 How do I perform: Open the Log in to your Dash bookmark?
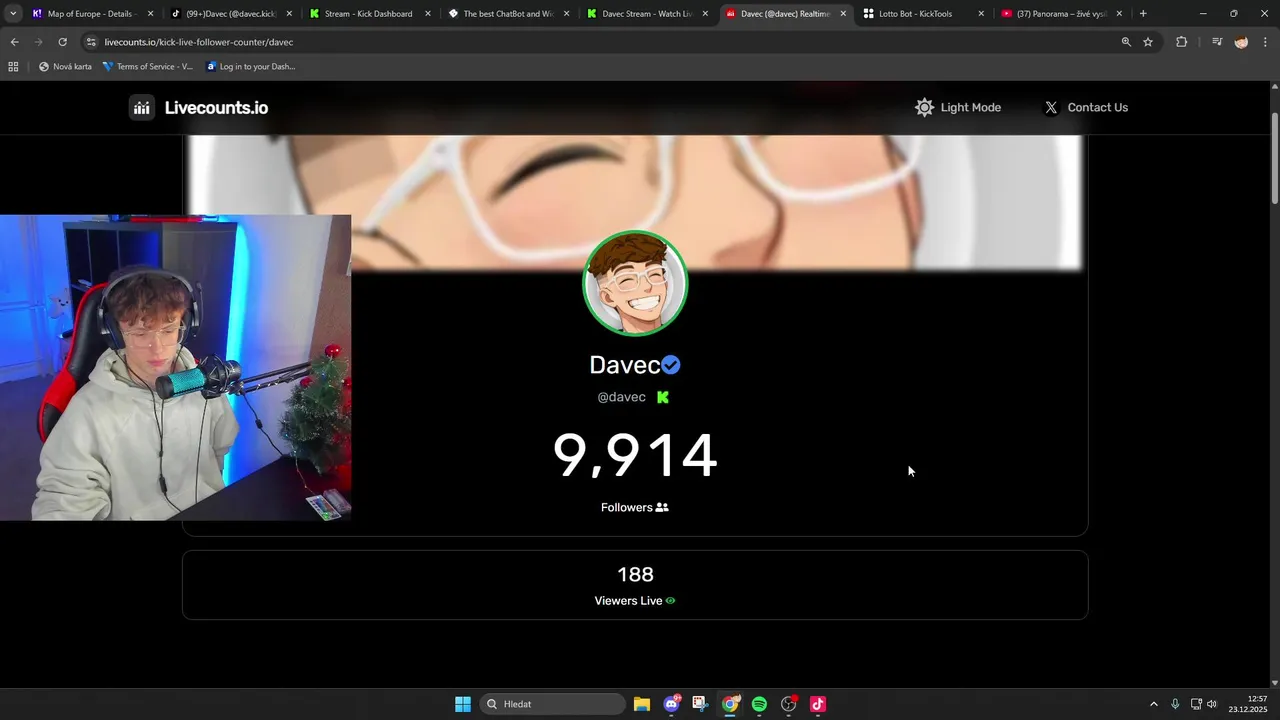click(250, 67)
